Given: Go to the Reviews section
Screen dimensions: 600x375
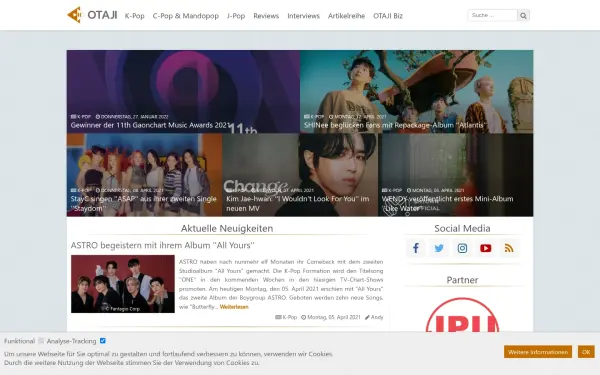Looking at the screenshot, I should [266, 16].
